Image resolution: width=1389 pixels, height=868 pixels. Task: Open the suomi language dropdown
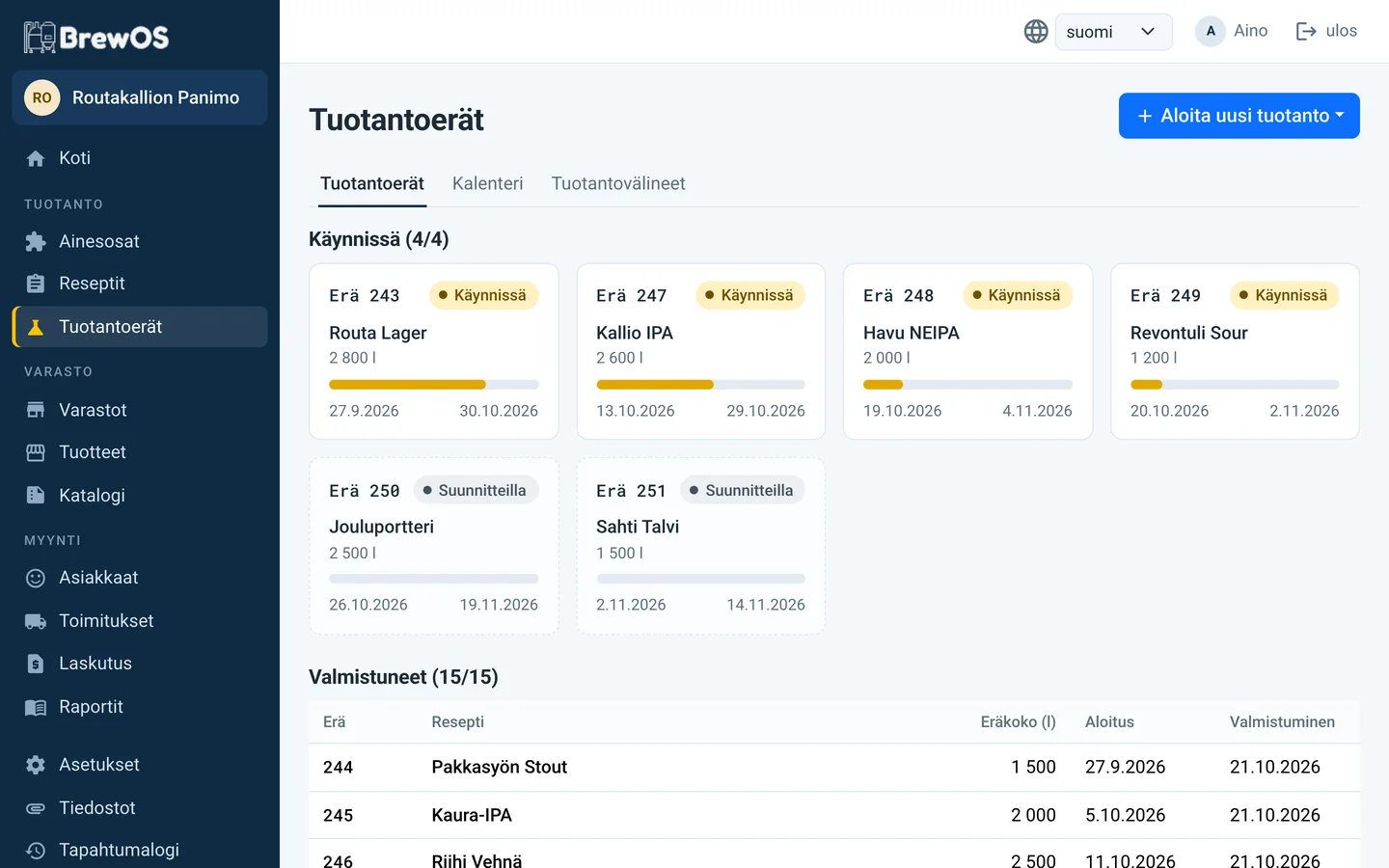click(1113, 32)
